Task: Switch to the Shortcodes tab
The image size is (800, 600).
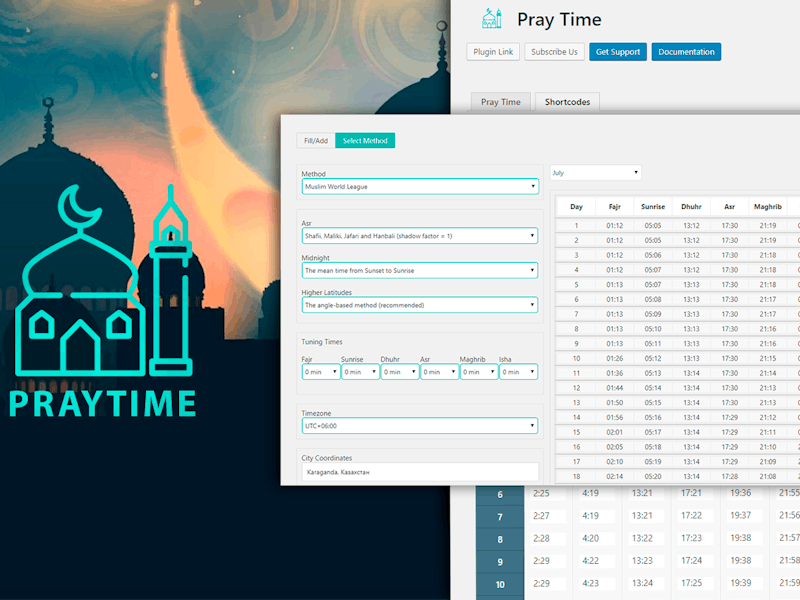Action: point(567,102)
